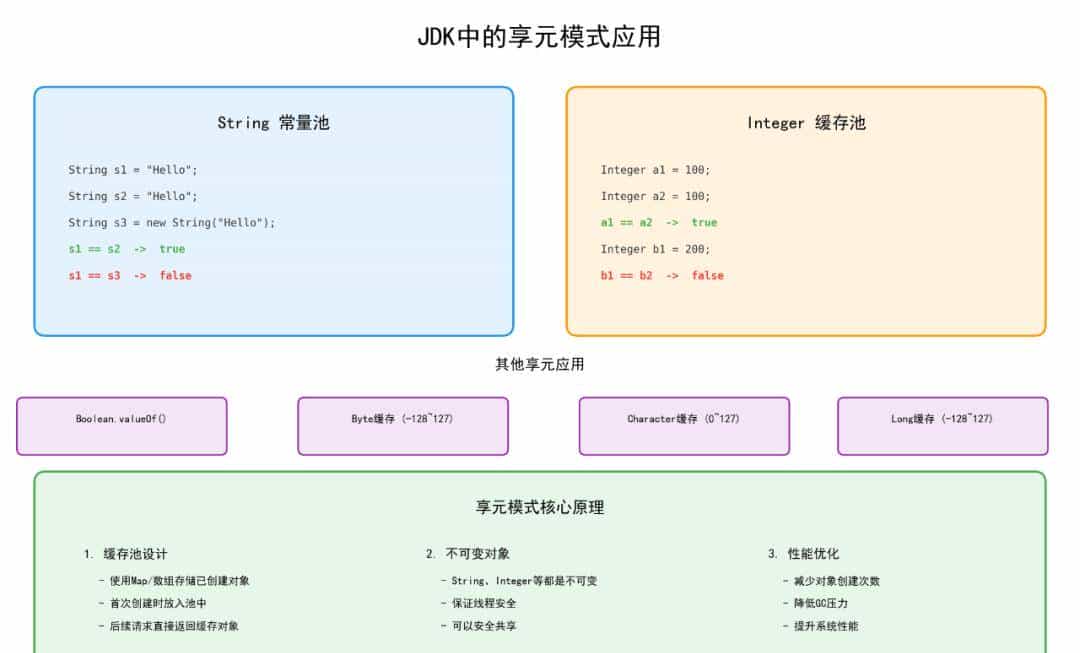Viewport: 1080px width, 653px height.
Task: Click the main title JDK中的享元模式应用
Action: [x=540, y=37]
